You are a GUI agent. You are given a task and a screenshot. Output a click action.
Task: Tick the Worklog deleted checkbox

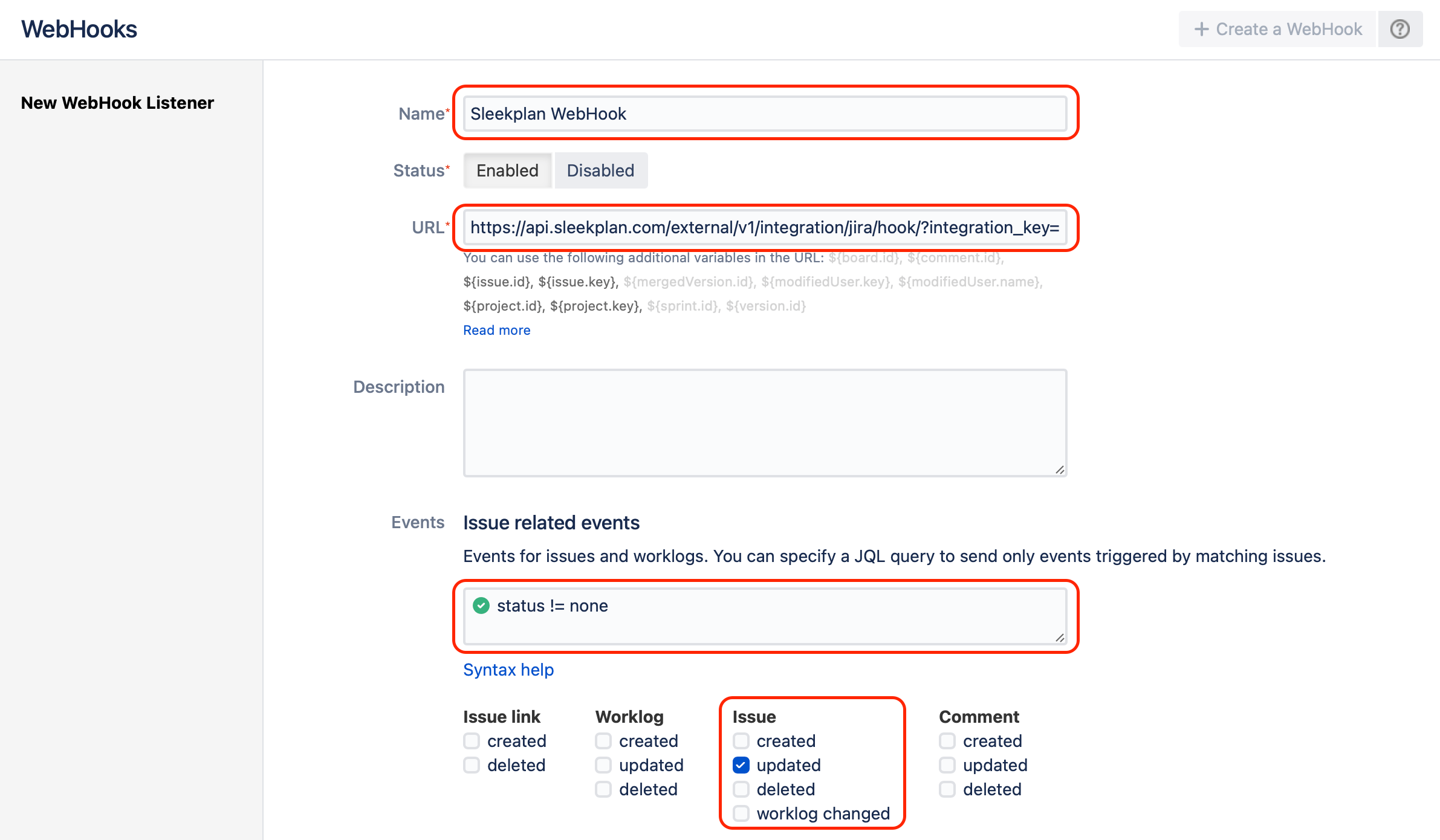tap(603, 789)
